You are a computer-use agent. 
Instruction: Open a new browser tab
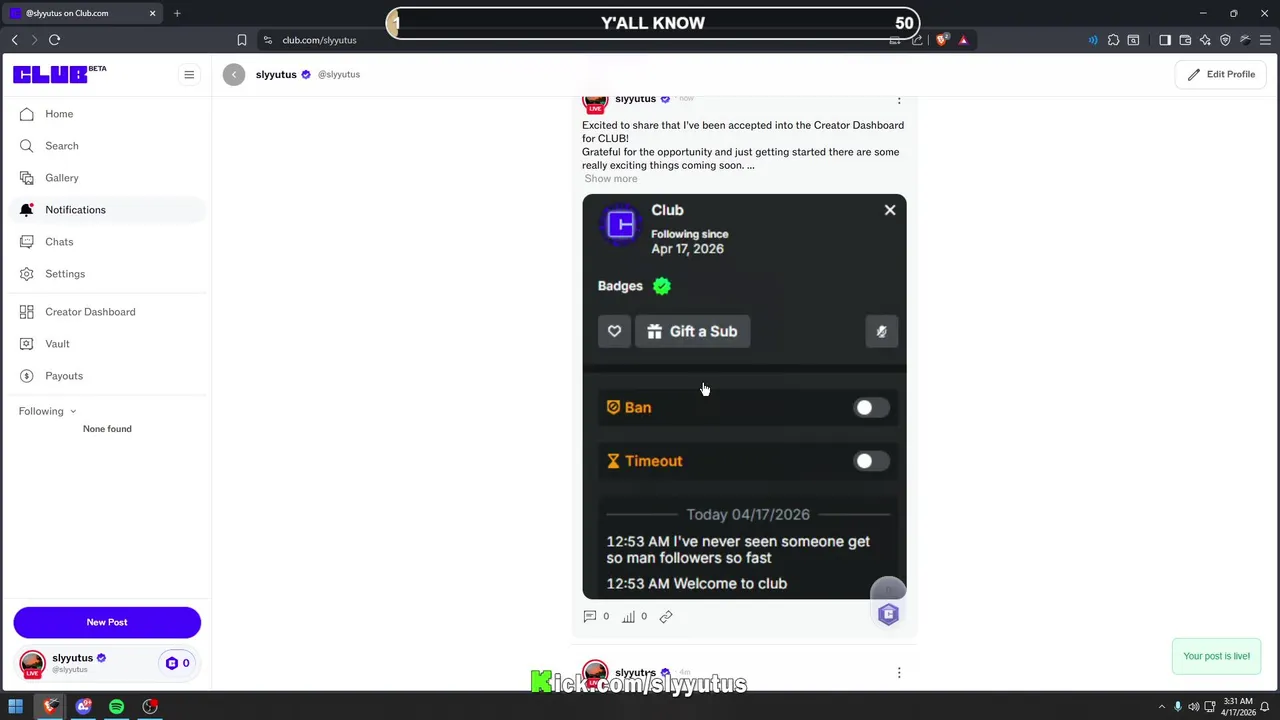coord(177,13)
